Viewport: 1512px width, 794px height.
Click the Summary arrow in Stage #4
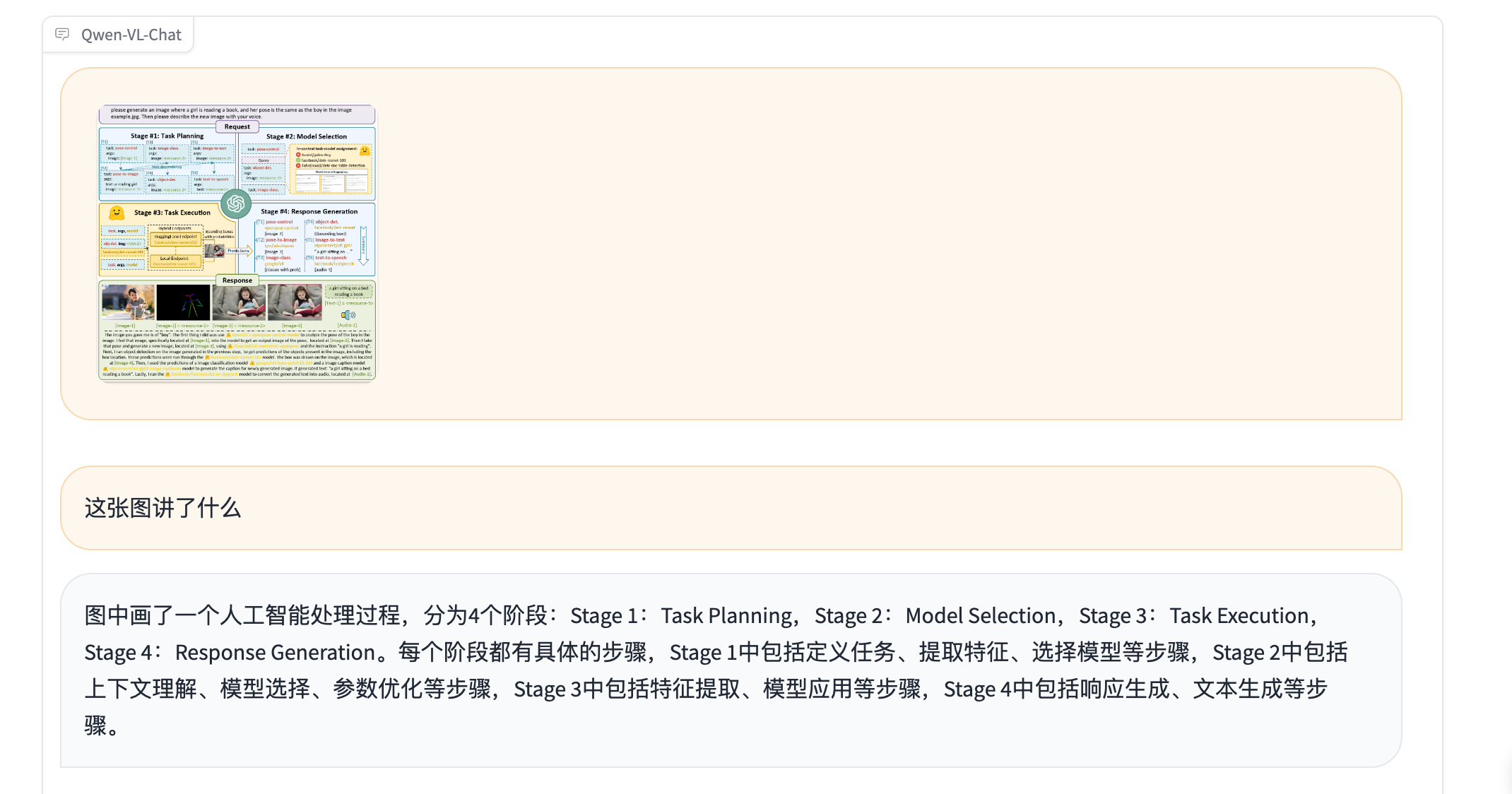[x=364, y=247]
